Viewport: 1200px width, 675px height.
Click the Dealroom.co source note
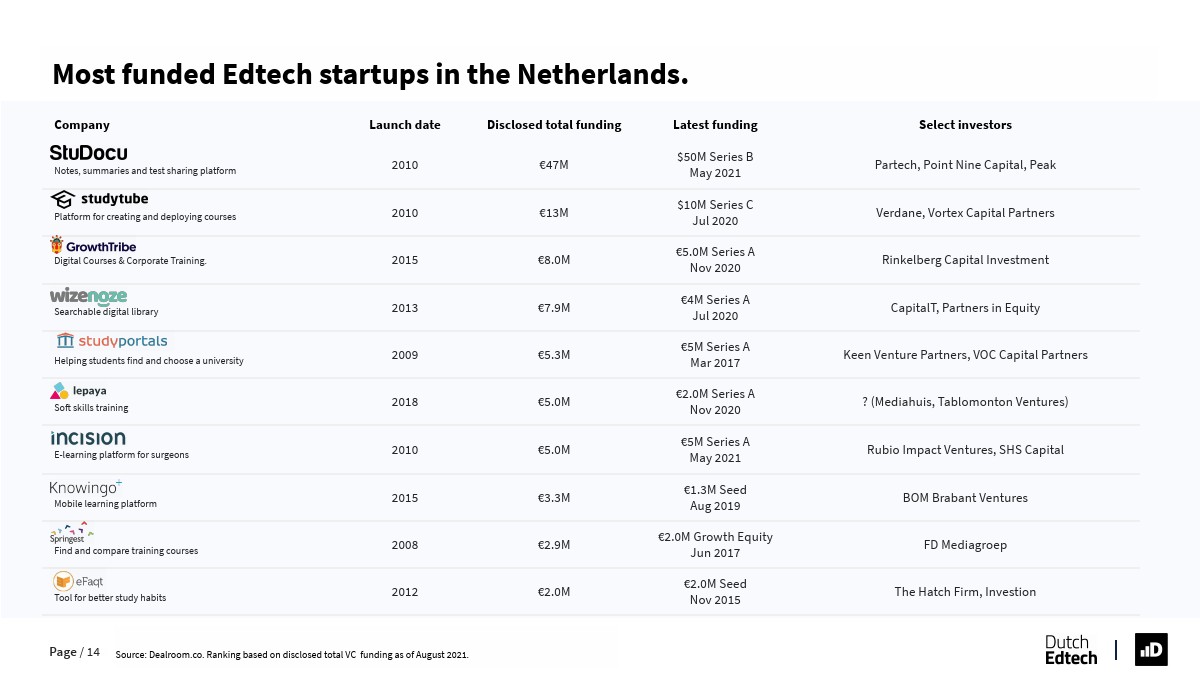(292, 655)
